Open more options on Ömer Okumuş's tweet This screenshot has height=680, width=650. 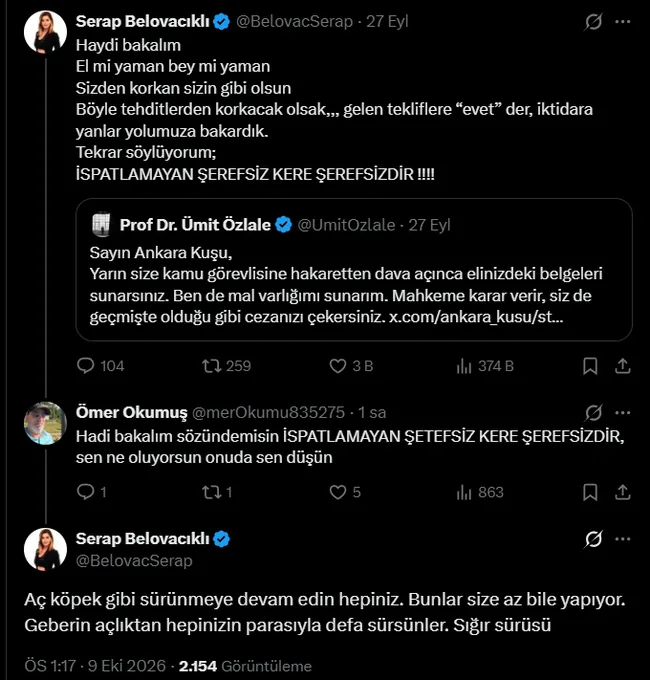[x=623, y=412]
